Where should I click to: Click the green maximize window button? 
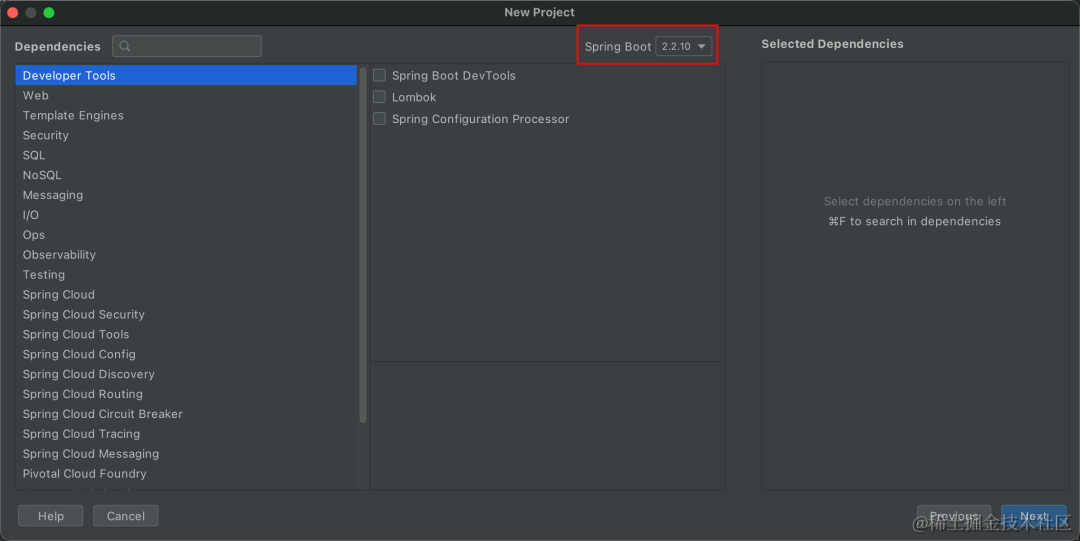click(49, 12)
